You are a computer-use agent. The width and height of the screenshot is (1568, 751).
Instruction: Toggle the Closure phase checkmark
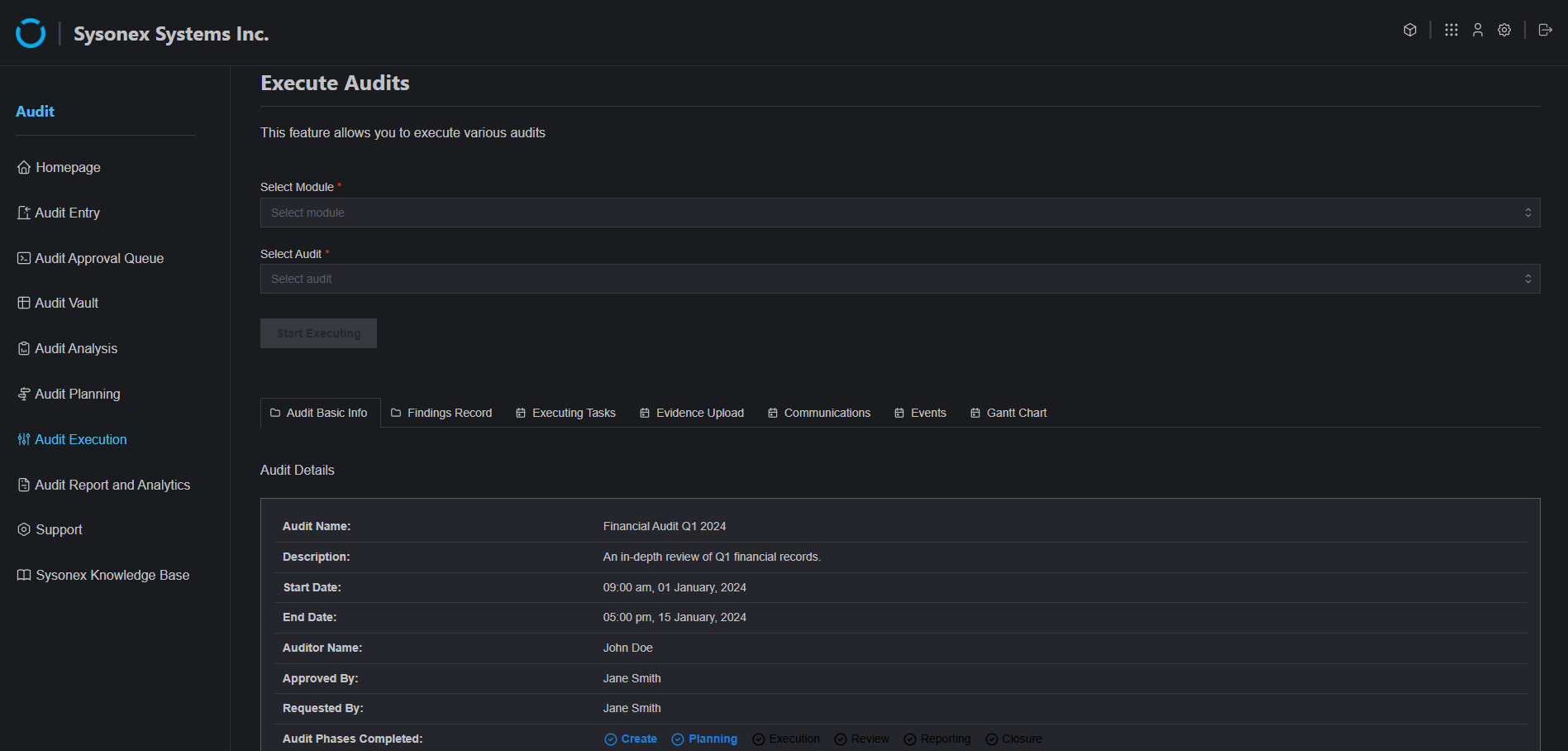tap(992, 739)
